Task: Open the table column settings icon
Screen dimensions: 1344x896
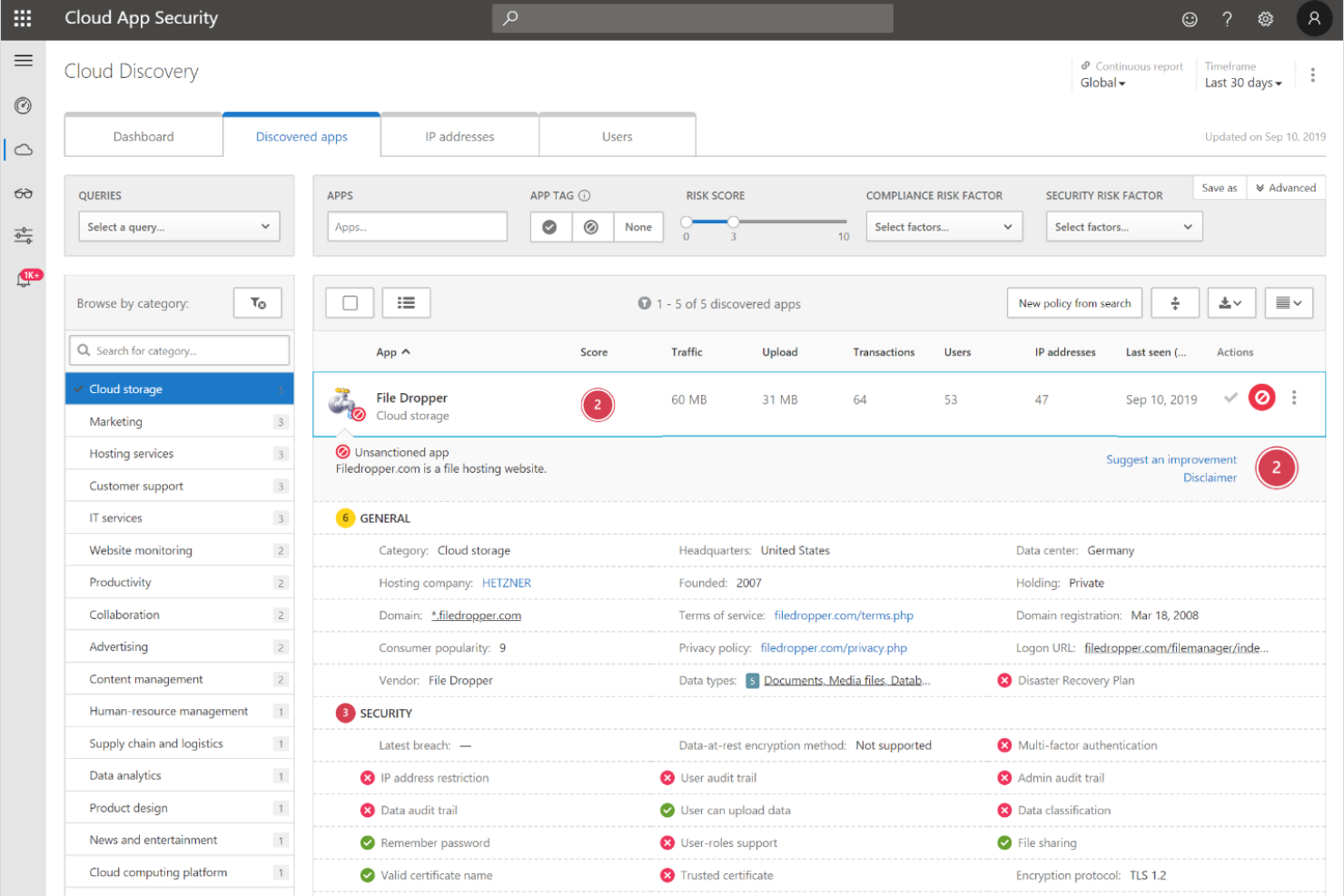Action: point(1289,302)
